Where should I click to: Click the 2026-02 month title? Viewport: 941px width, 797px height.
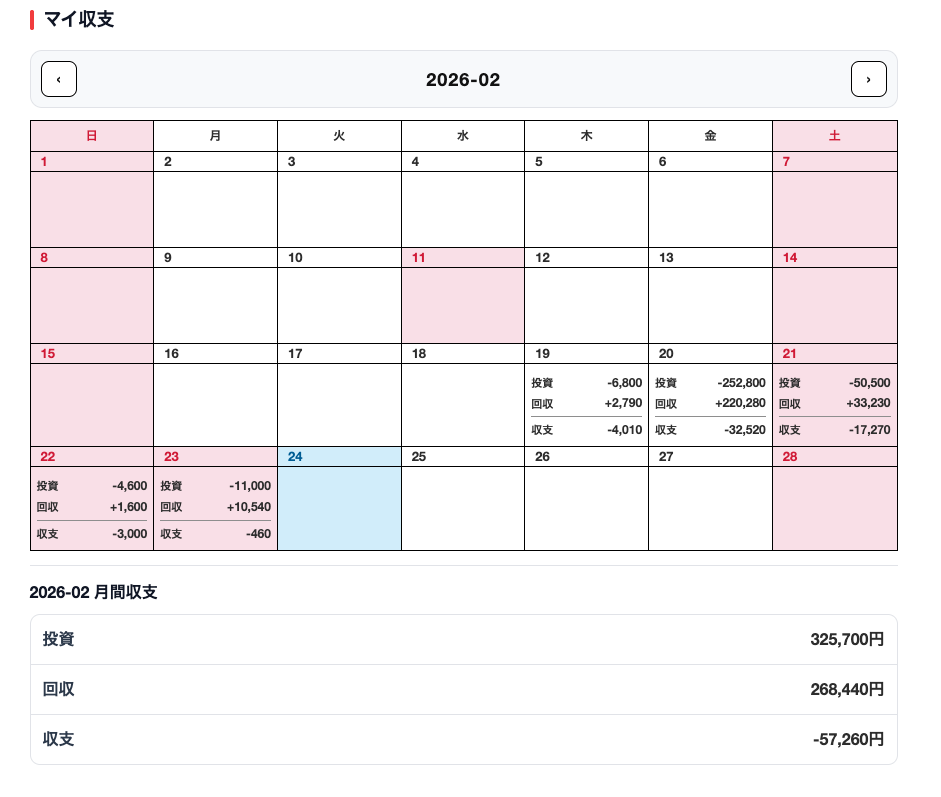[x=463, y=80]
